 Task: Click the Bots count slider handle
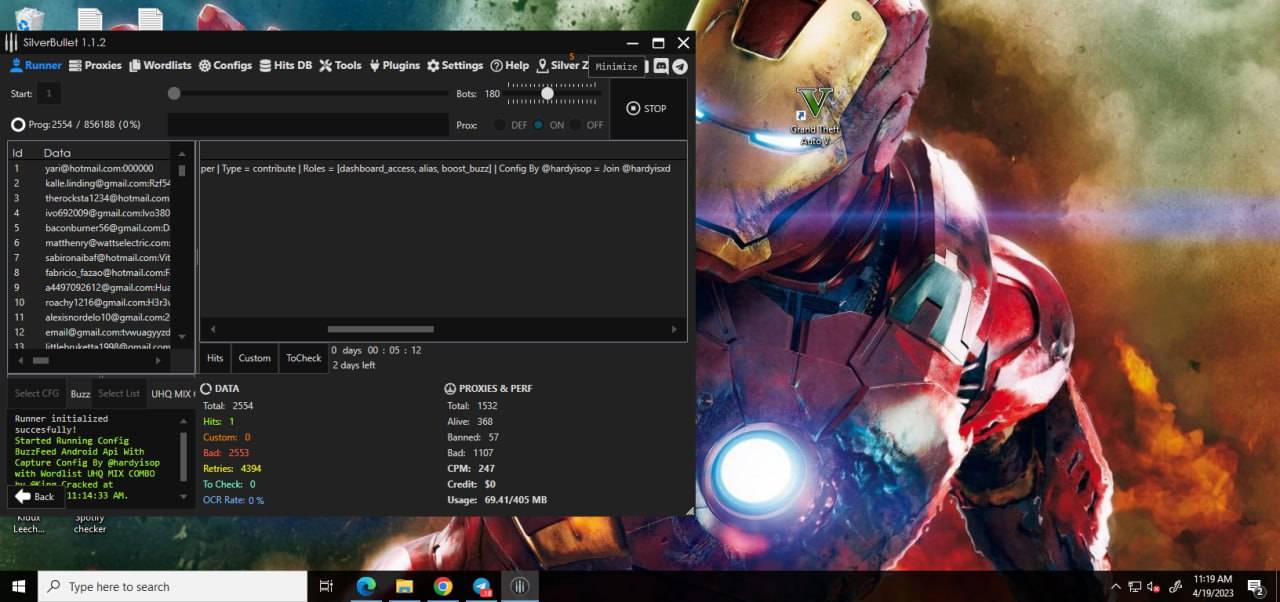pyautogui.click(x=547, y=93)
